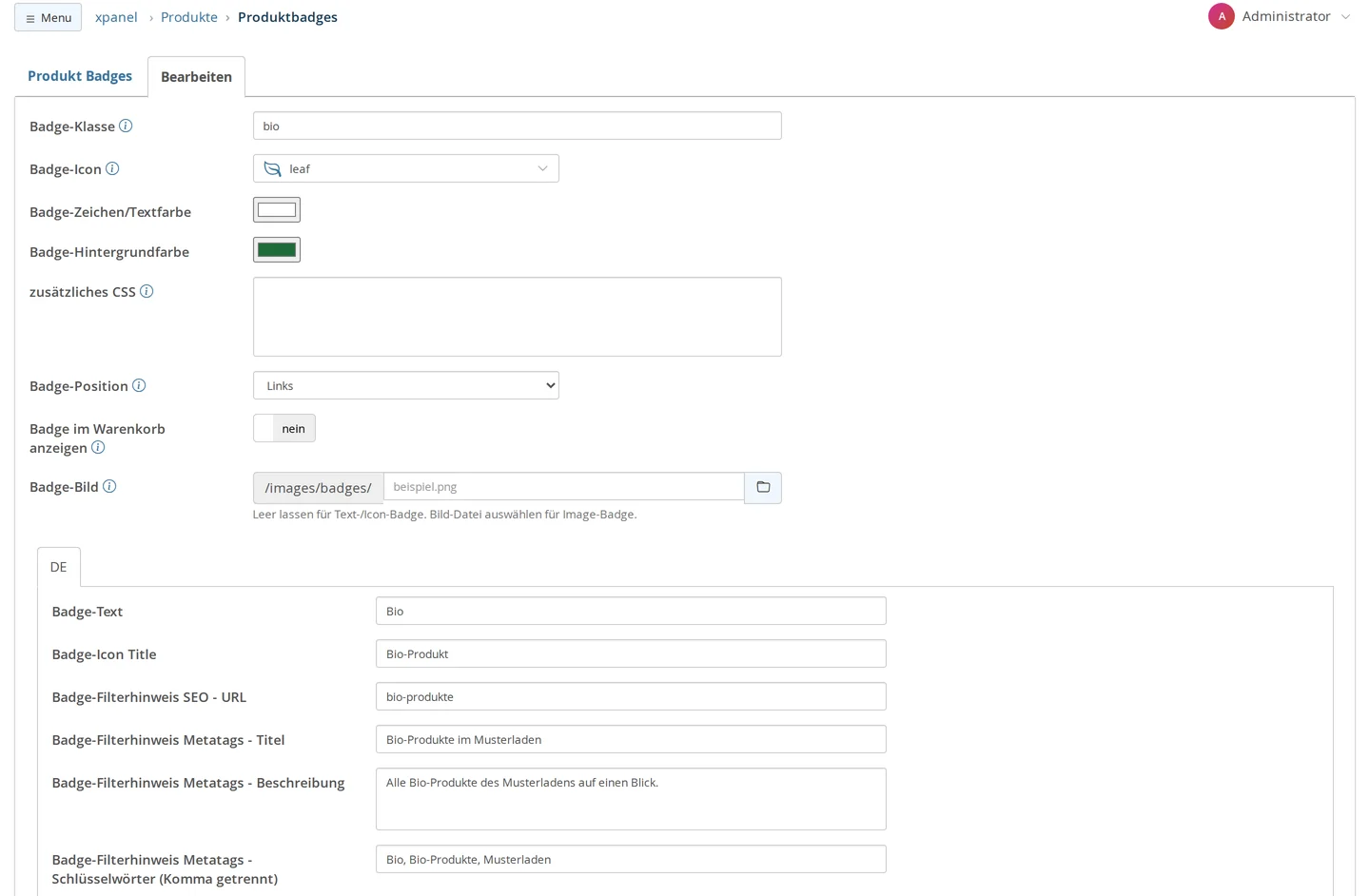Click the Badge-Bild filename field
1370x896 pixels.
pos(564,487)
